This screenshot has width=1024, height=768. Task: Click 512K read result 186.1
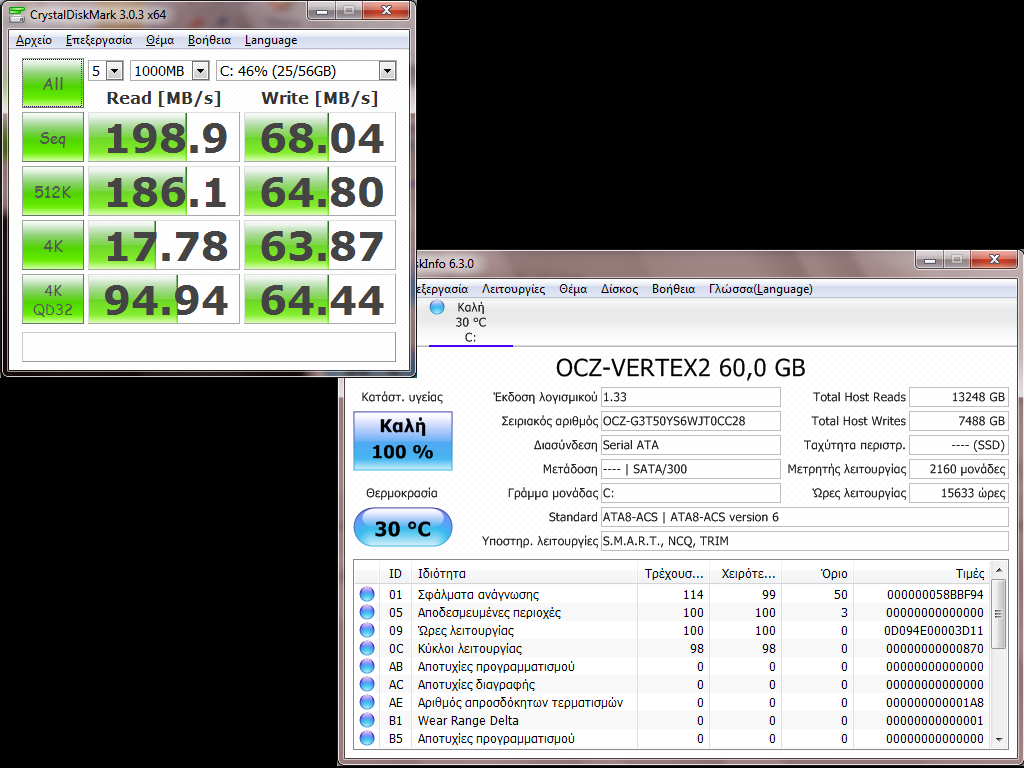tap(164, 191)
